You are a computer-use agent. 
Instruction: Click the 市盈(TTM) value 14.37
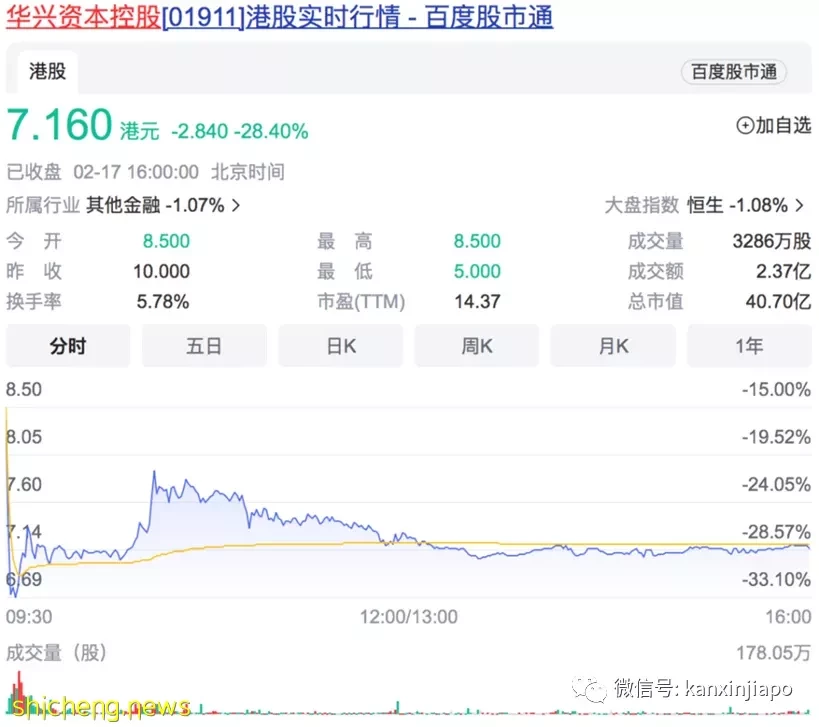click(x=477, y=301)
